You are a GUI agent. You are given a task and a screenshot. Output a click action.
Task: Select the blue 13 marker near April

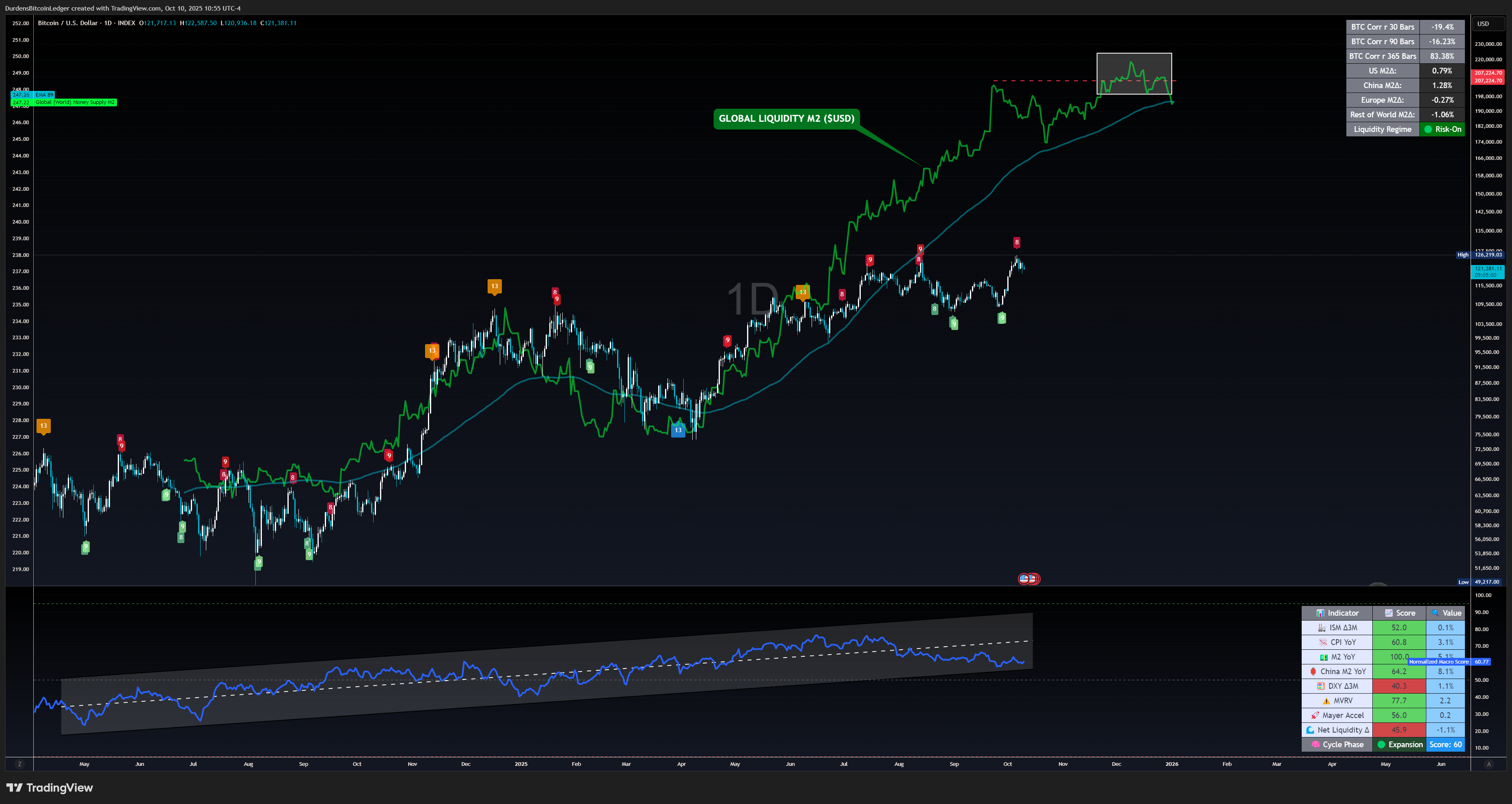(678, 430)
